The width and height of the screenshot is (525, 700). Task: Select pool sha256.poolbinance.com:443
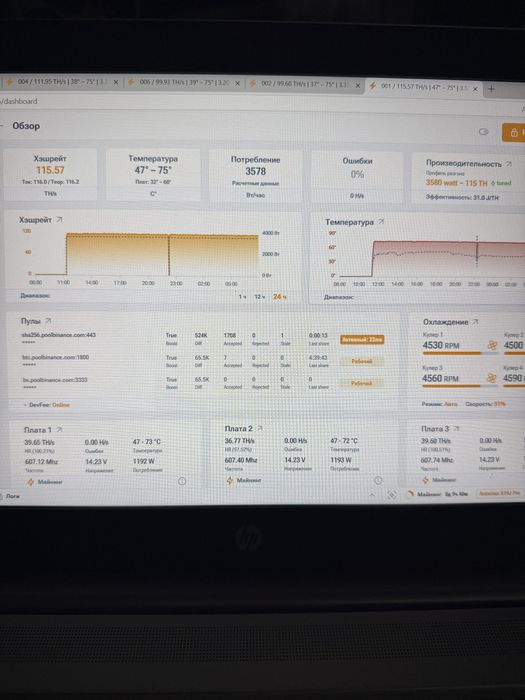click(58, 335)
